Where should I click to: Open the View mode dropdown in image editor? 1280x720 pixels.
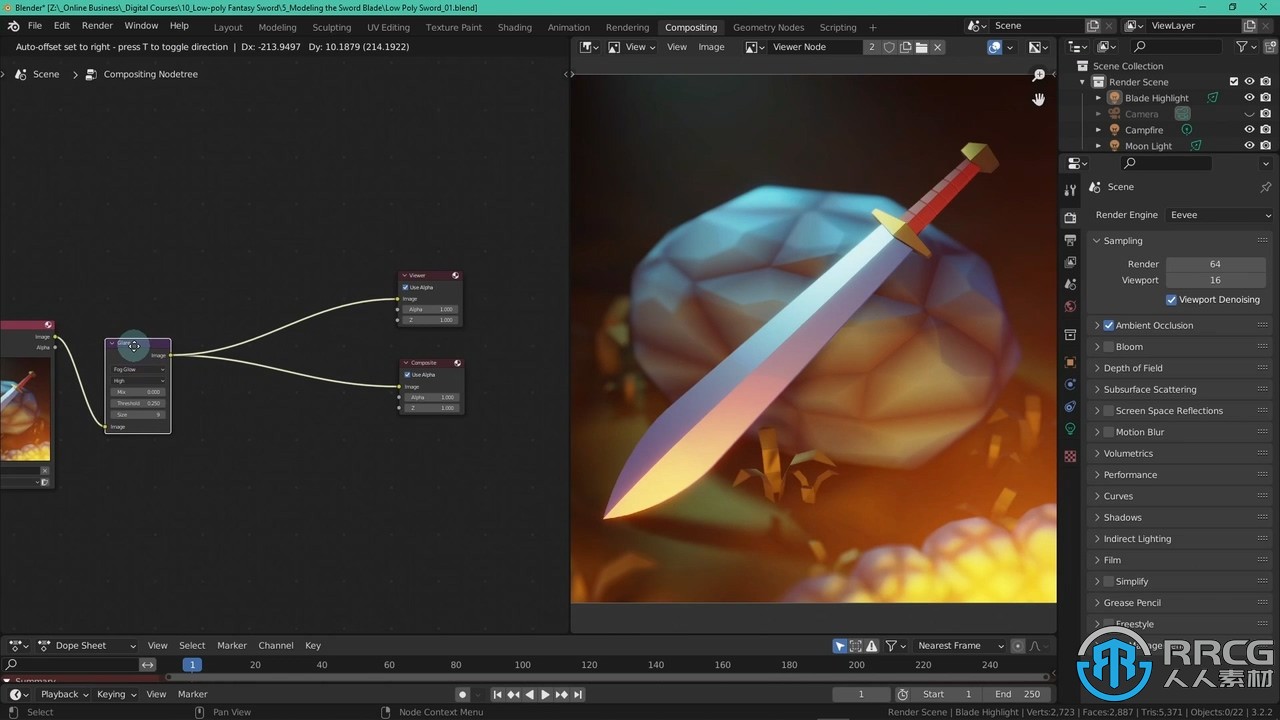click(631, 47)
